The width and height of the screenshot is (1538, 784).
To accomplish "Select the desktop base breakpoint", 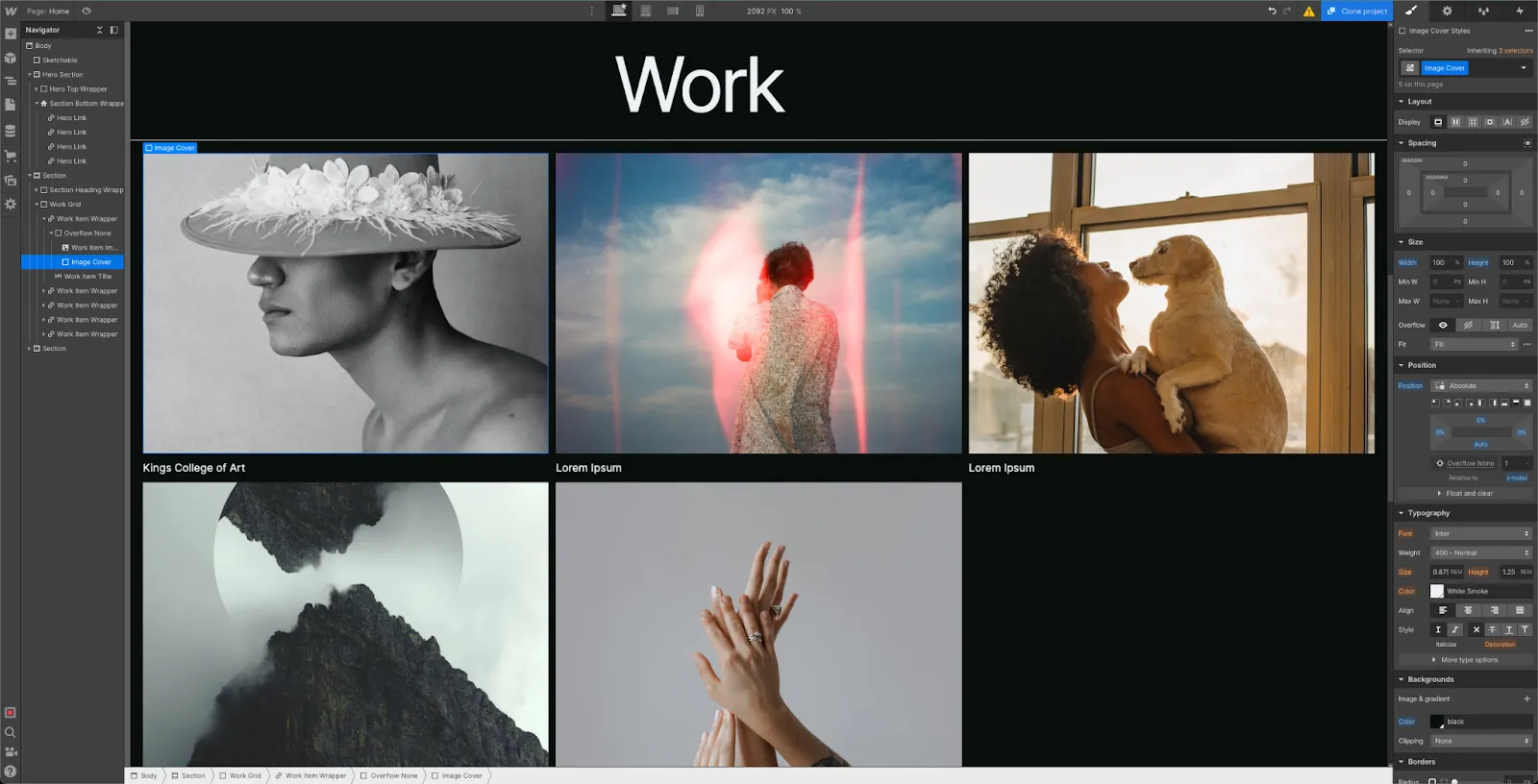I will click(x=619, y=11).
